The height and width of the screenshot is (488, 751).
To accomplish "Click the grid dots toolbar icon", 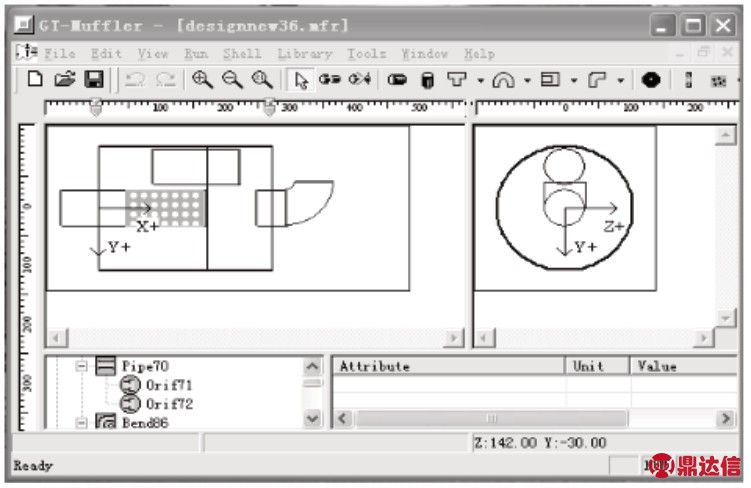I will click(718, 80).
